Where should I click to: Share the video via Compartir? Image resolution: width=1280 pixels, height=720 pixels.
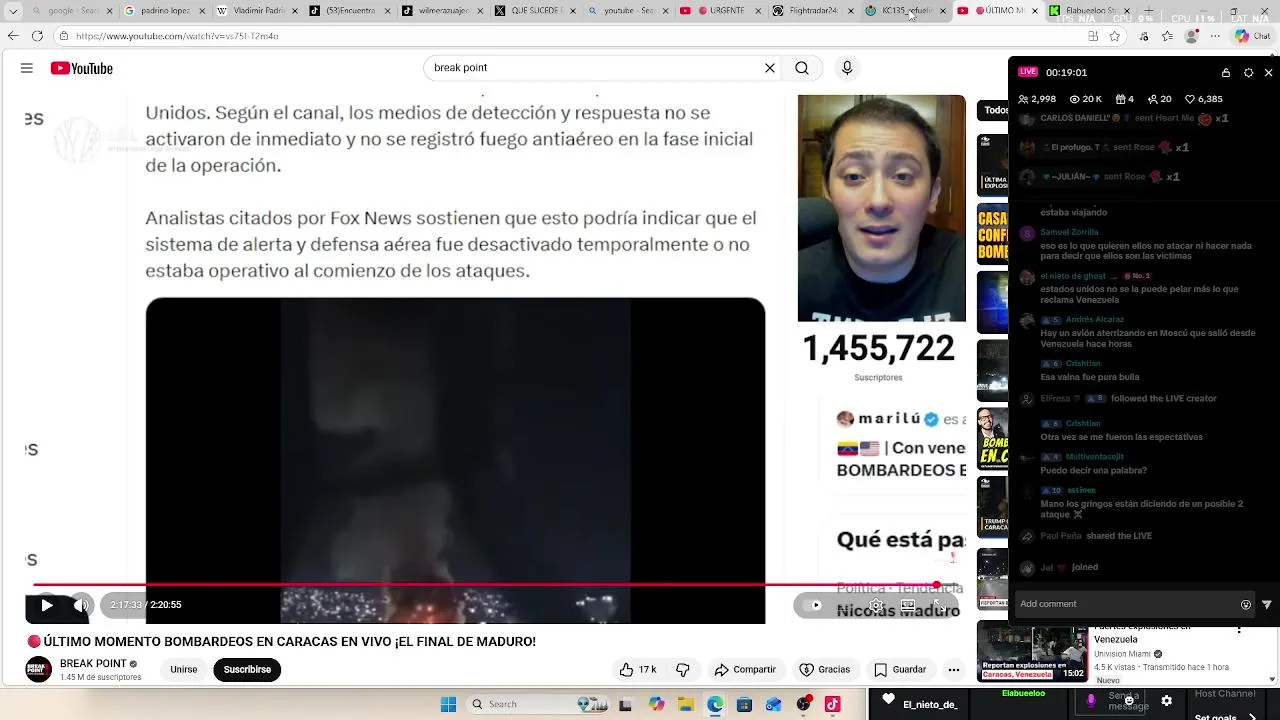click(x=745, y=669)
